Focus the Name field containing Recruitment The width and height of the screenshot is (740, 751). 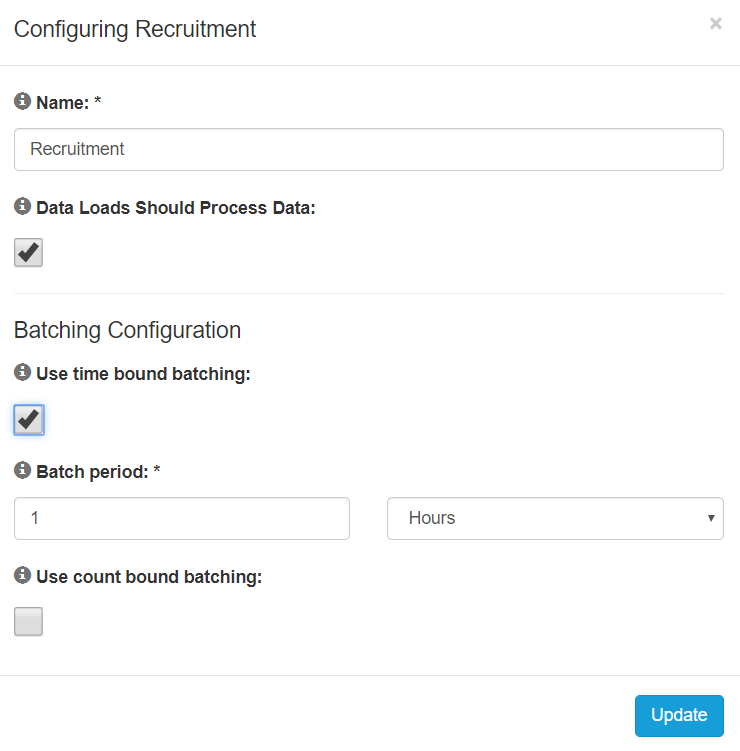coord(369,149)
